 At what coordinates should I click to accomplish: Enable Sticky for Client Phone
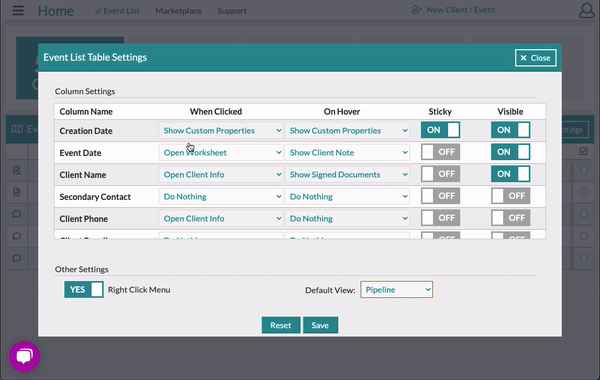[440, 218]
